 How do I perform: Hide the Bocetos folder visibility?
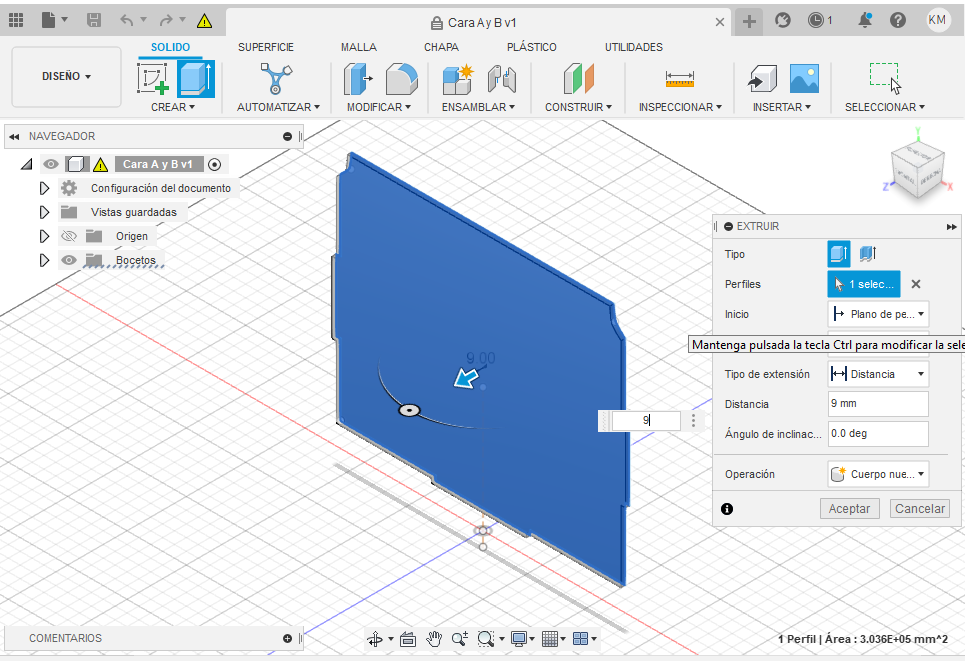point(68,260)
